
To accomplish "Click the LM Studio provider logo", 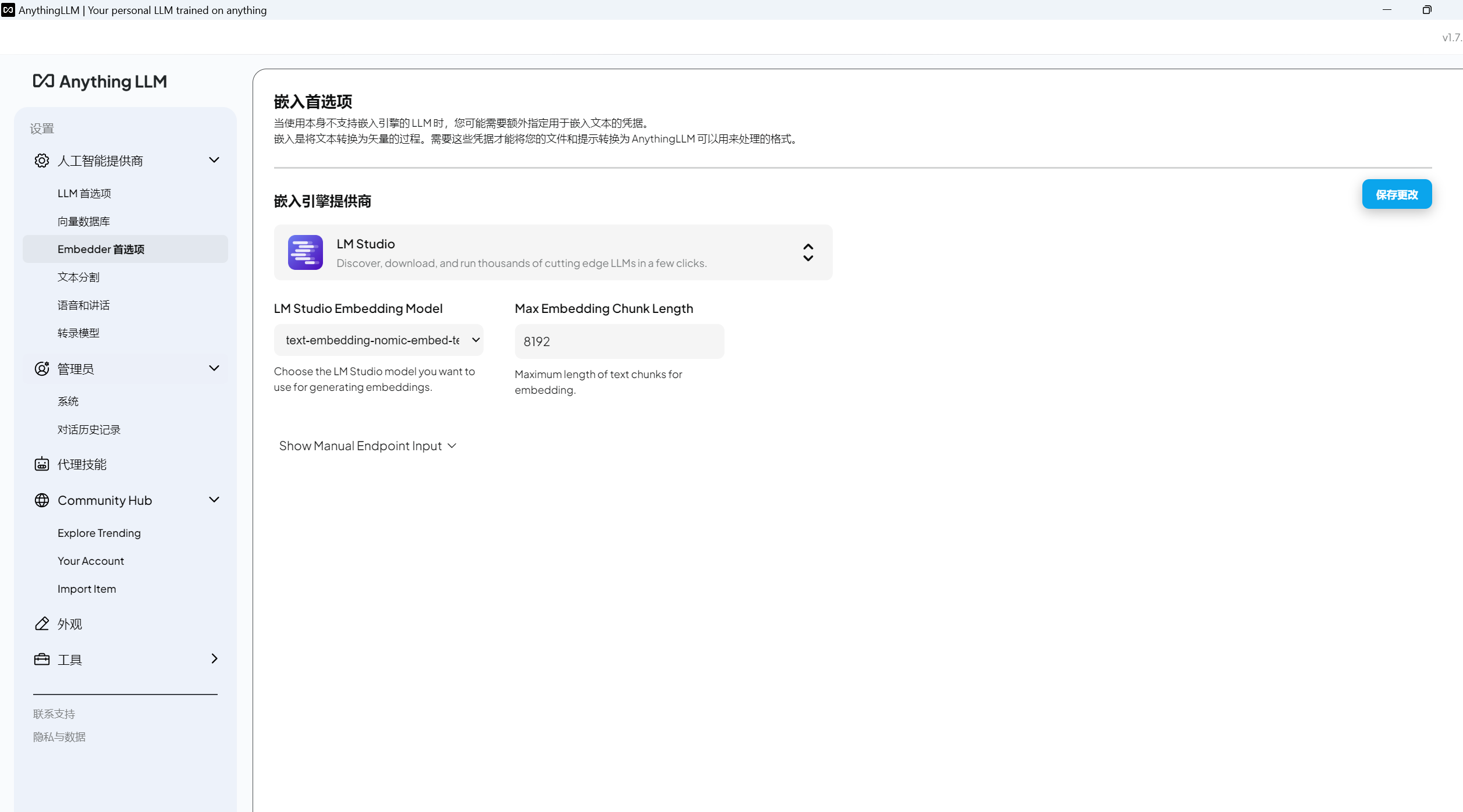I will (306, 252).
